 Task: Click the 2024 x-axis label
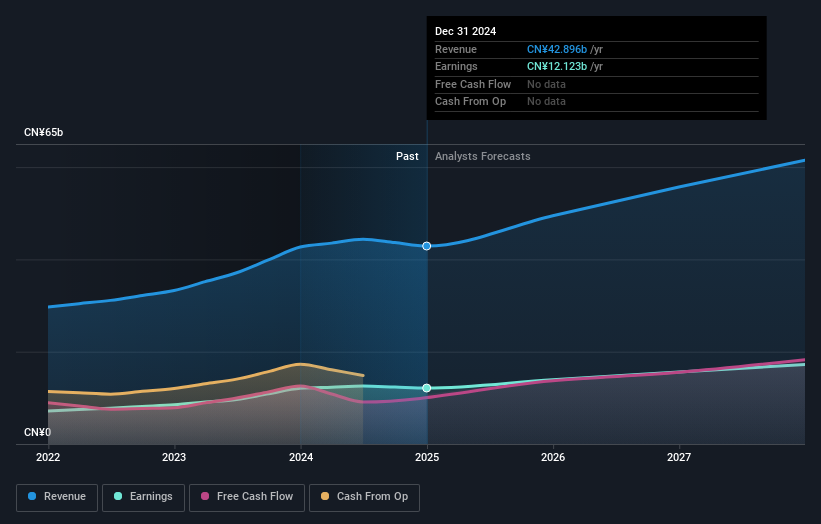[x=301, y=457]
